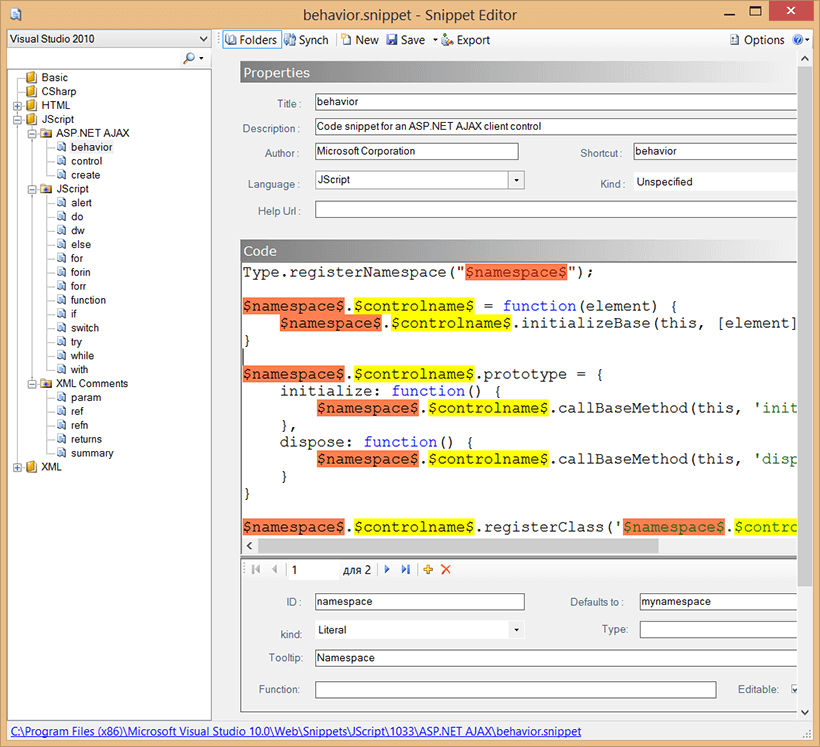Open the function snippet
Viewport: 820px width, 747px height.
coord(88,300)
